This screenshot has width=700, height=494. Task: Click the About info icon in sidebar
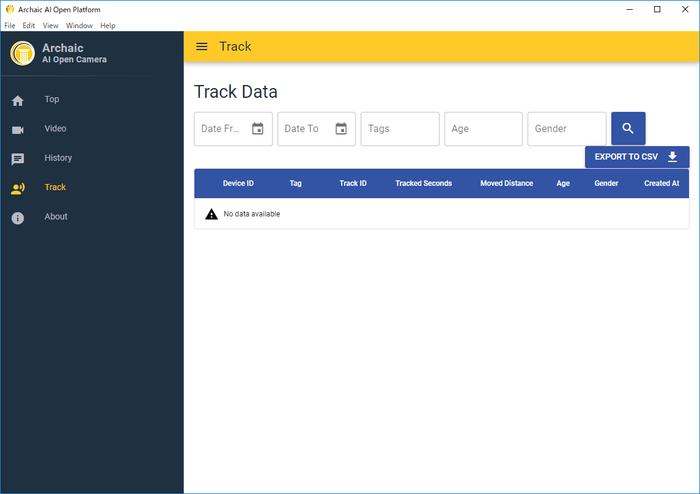(18, 217)
